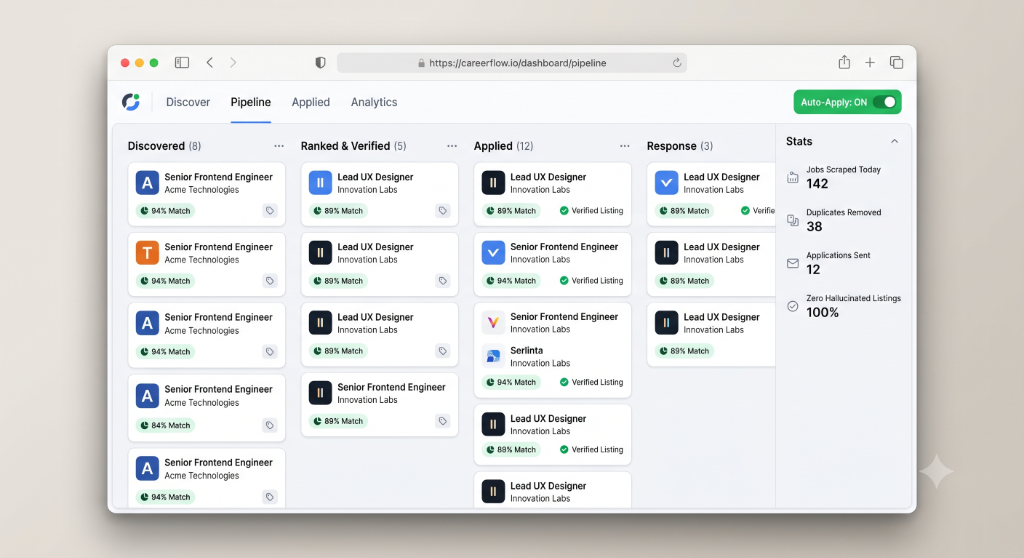Click the Applied (12) column header
This screenshot has height=558, width=1024.
504,146
